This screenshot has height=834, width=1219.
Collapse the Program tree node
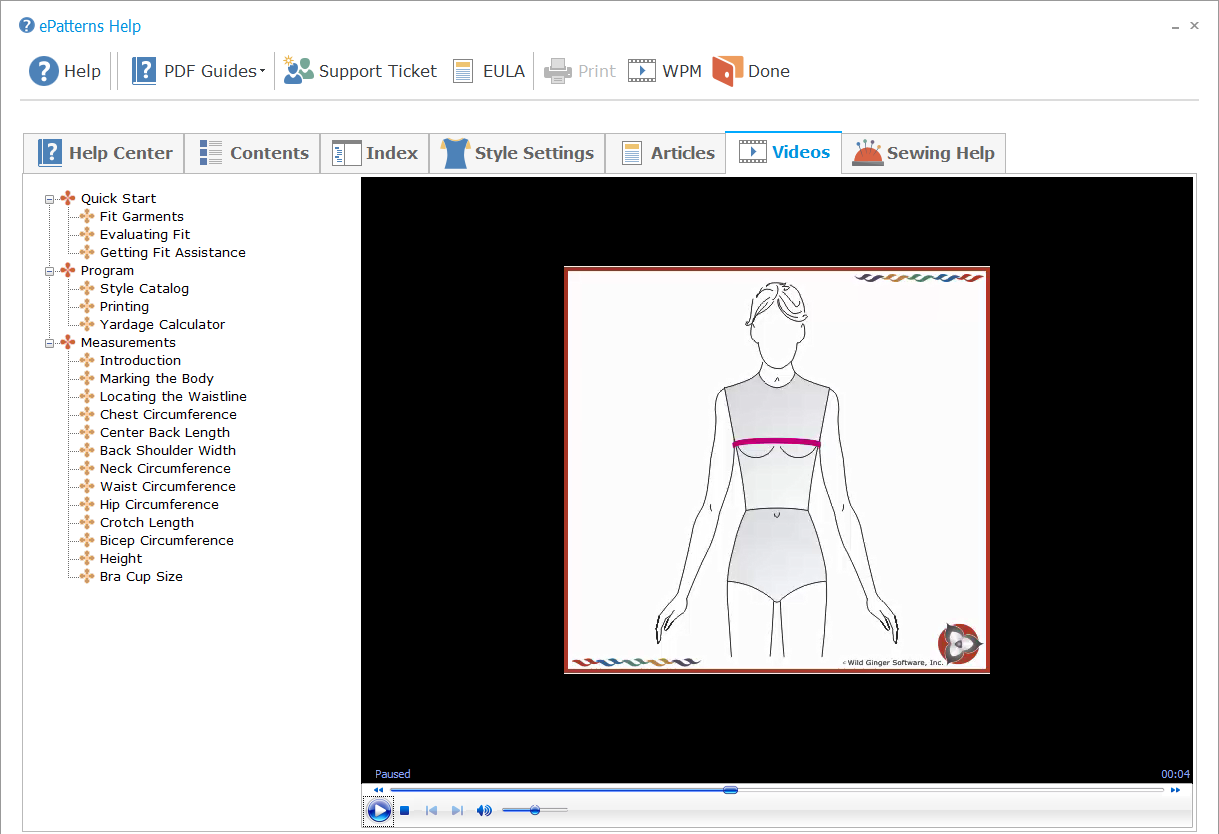pyautogui.click(x=49, y=271)
